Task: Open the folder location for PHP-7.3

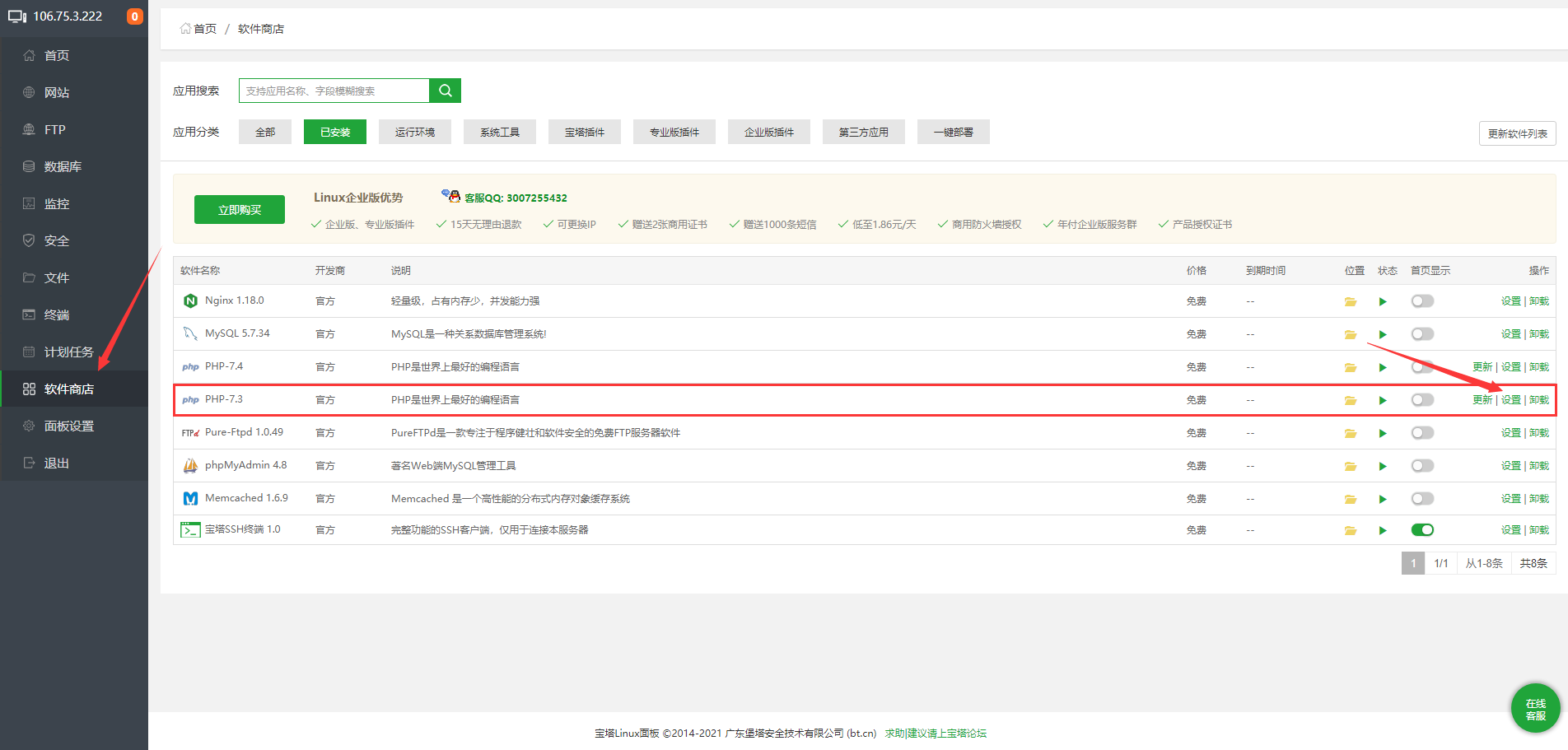Action: click(1351, 400)
